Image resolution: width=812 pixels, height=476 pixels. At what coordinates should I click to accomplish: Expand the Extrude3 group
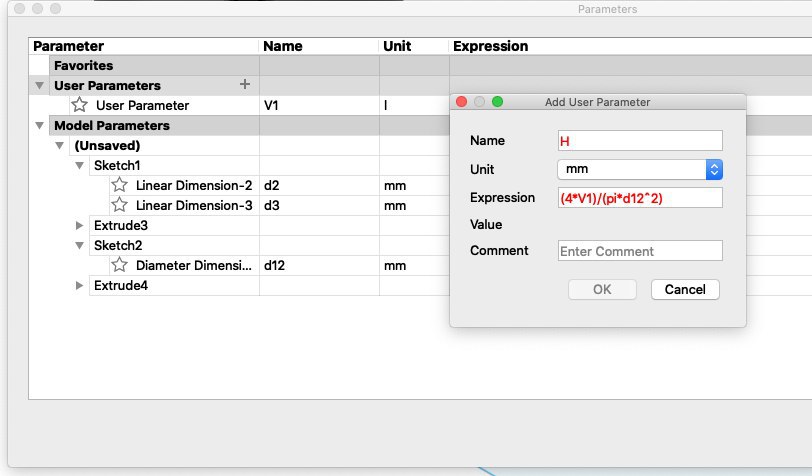(79, 225)
